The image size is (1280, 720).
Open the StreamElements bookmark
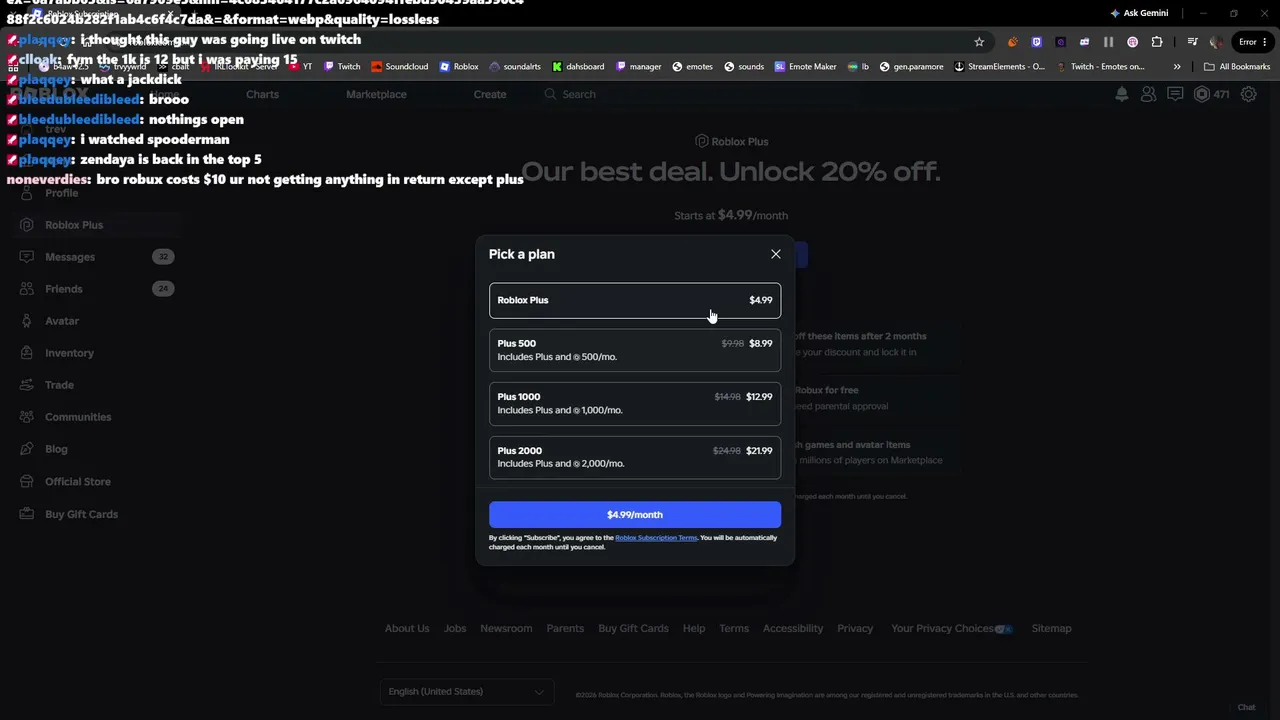click(999, 67)
